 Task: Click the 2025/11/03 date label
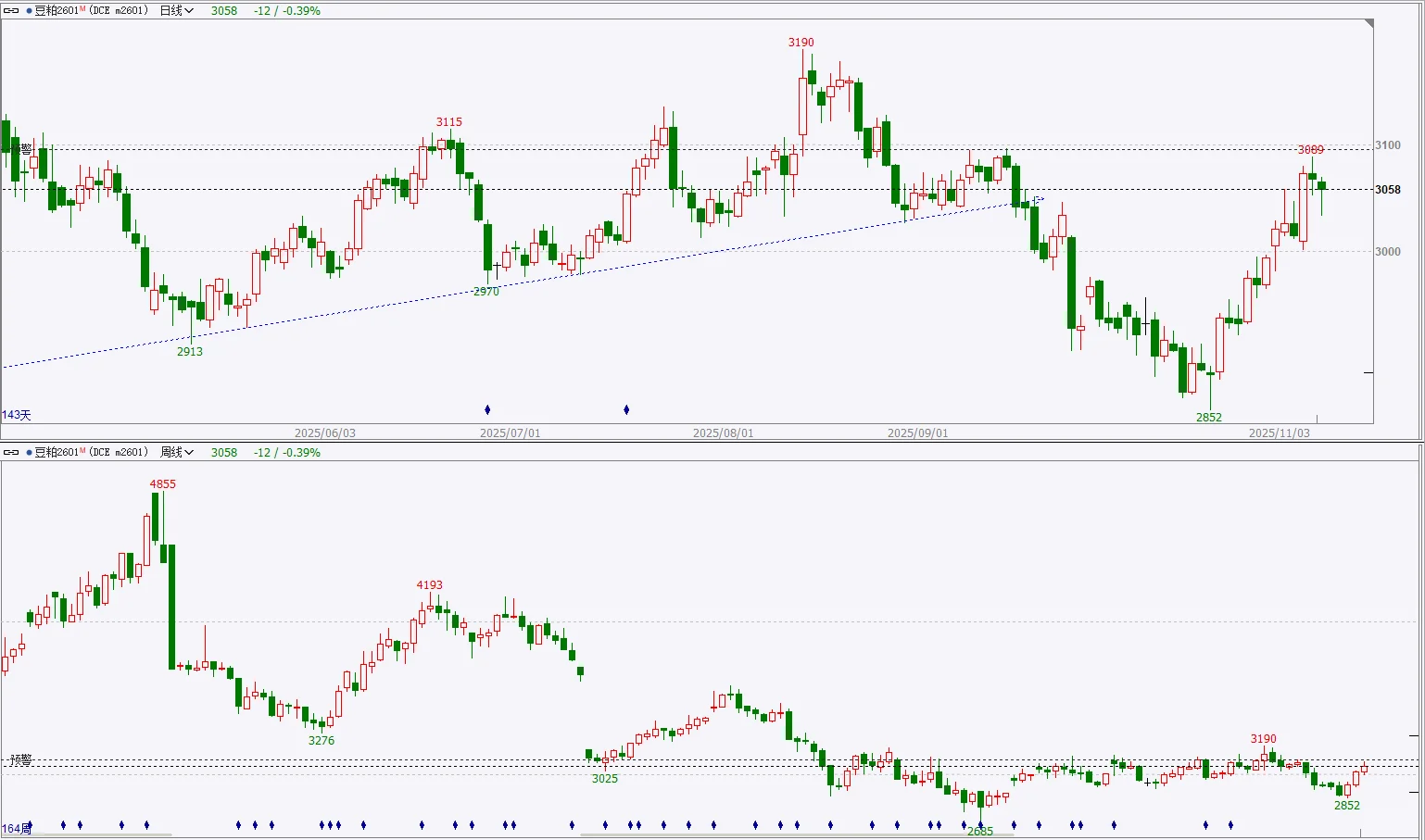coord(1280,433)
